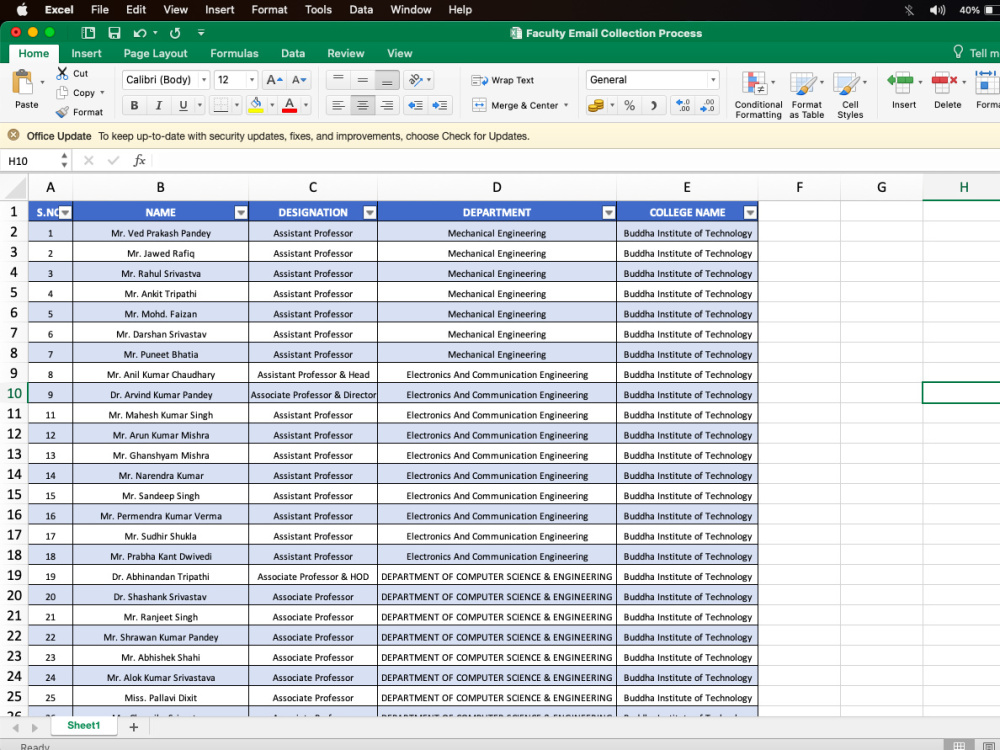Open the Tools menu in menu bar
This screenshot has height=750, width=1000.
coord(318,10)
